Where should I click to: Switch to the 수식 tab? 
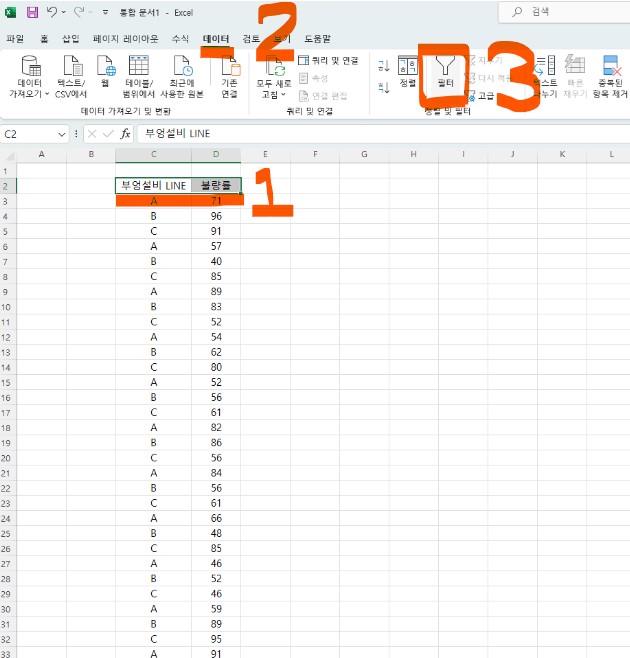pos(180,39)
